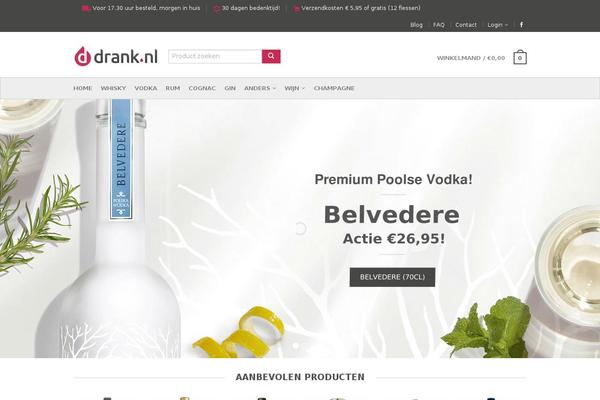Open the shopping bag cart icon
Viewport: 600px width, 400px height.
(520, 57)
